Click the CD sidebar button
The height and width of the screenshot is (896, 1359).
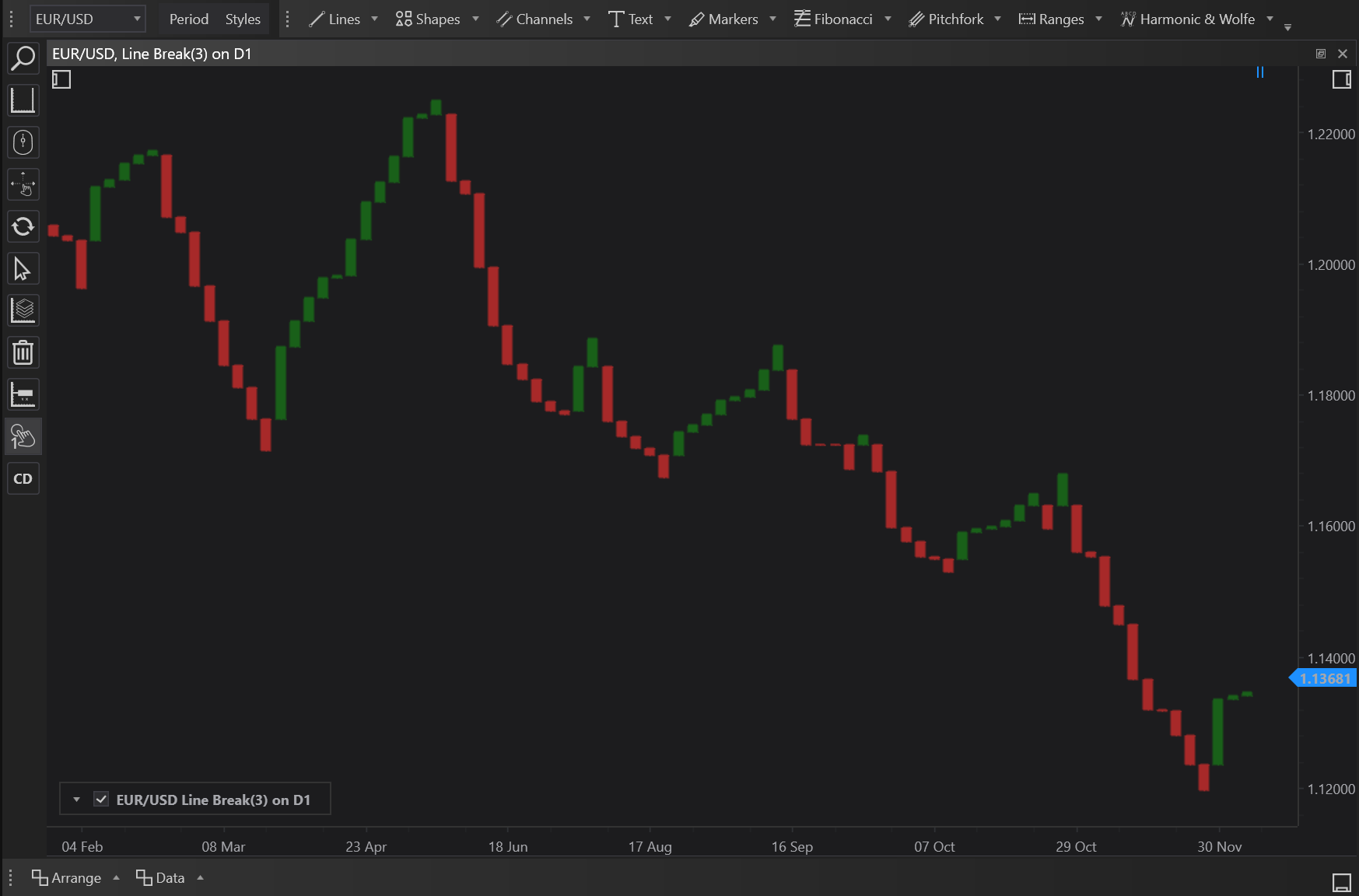click(23, 479)
